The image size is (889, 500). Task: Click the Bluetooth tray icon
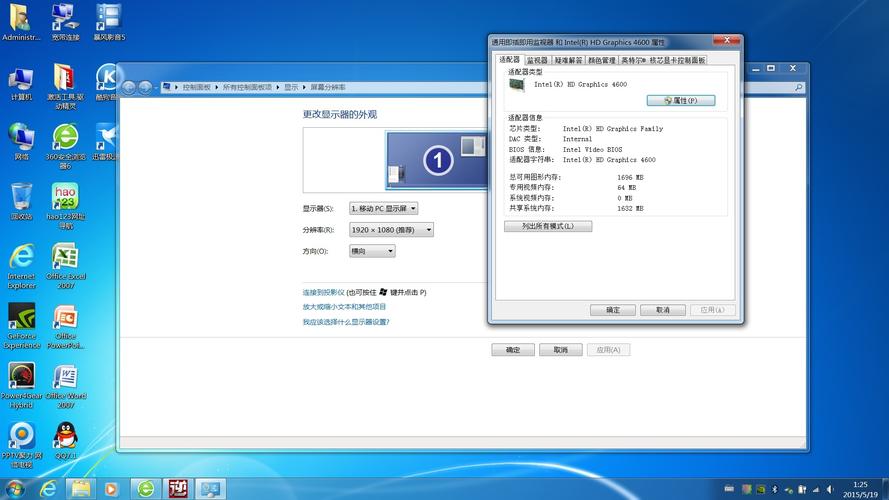click(x=774, y=489)
